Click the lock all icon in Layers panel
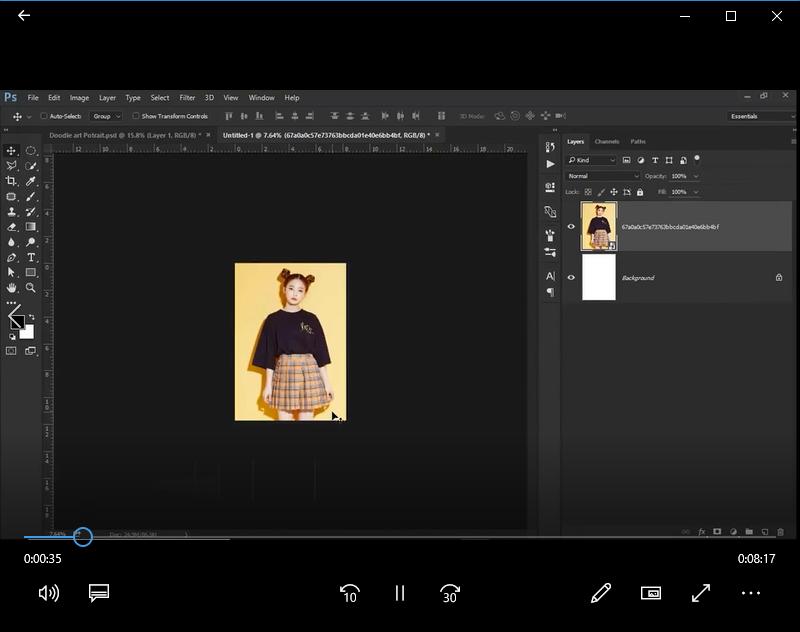The height and width of the screenshot is (632, 800). 640,192
